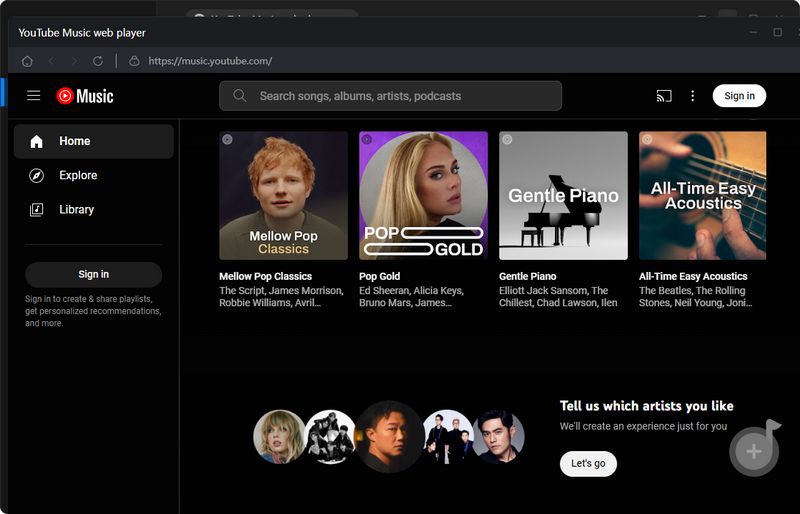Click the Pop Gold title link
The height and width of the screenshot is (514, 800).
click(x=379, y=276)
